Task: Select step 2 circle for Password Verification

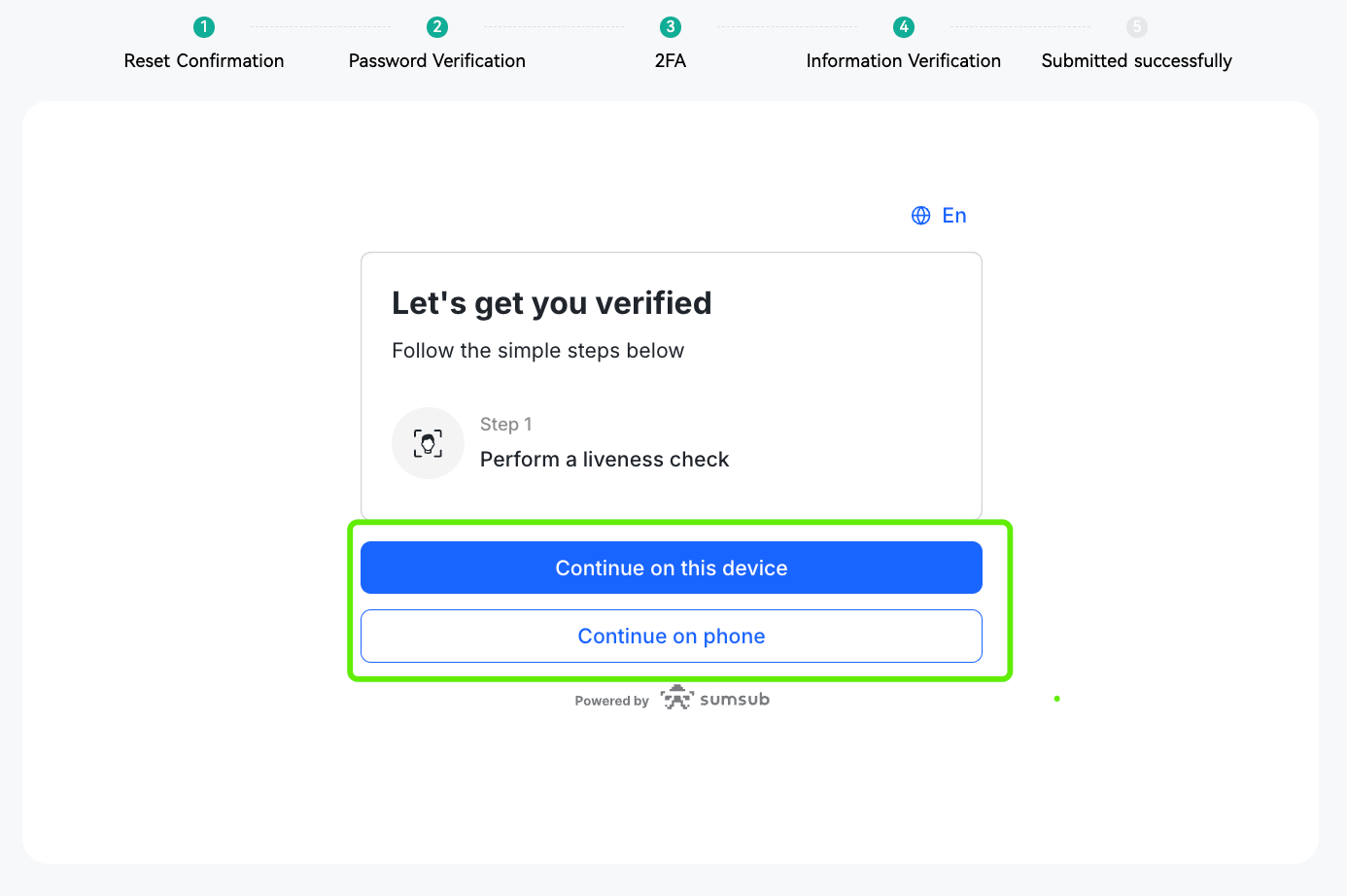Action: 437,27
